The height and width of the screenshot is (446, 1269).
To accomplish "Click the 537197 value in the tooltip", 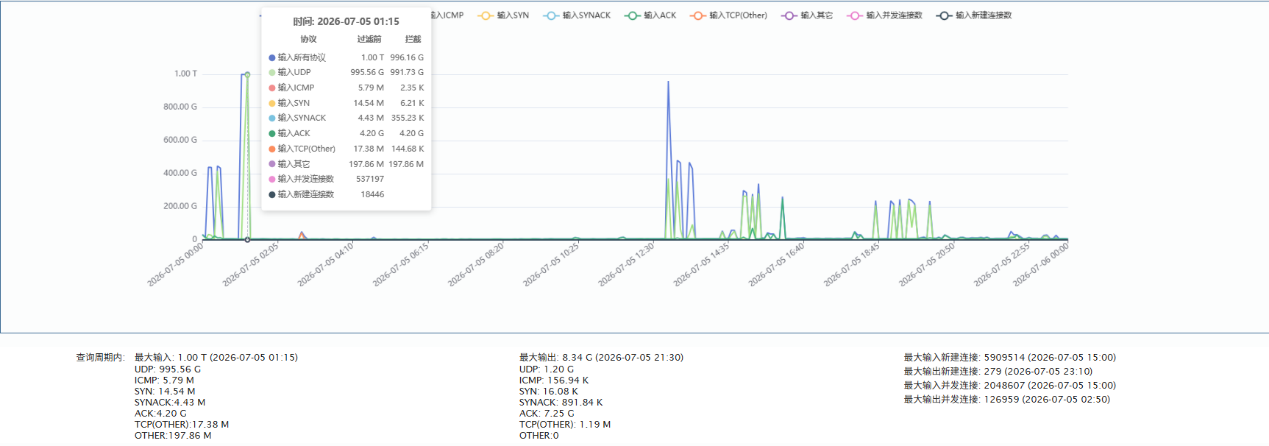I will point(368,178).
